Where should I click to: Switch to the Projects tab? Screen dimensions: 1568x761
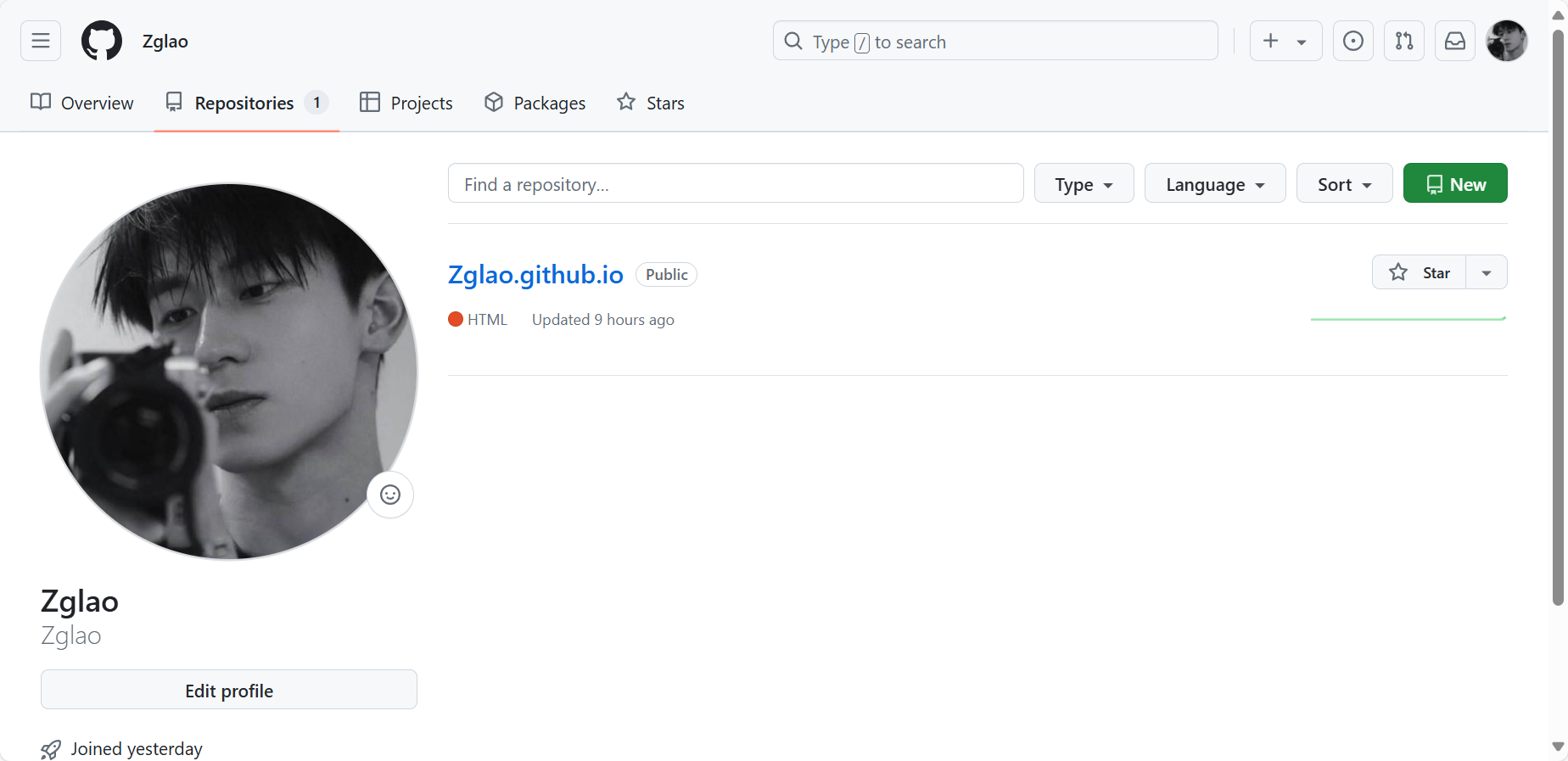click(x=406, y=103)
